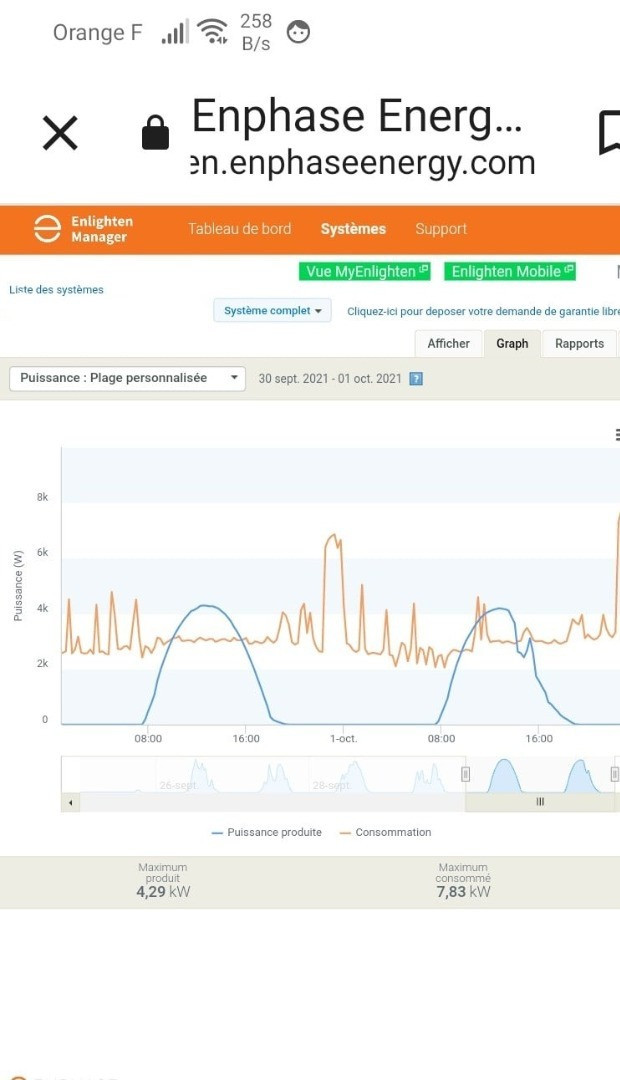The image size is (620, 1080).
Task: Toggle the Puissance produite legend series
Action: tap(267, 832)
